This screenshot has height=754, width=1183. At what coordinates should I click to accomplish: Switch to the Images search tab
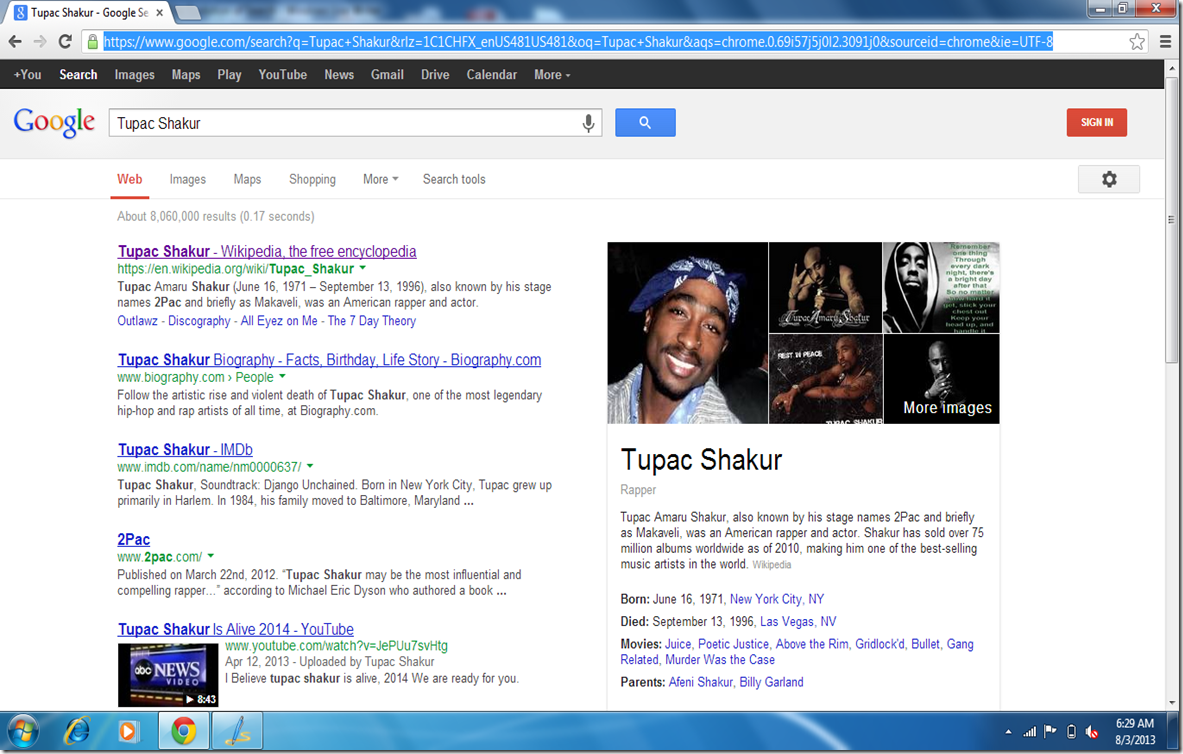pyautogui.click(x=187, y=179)
